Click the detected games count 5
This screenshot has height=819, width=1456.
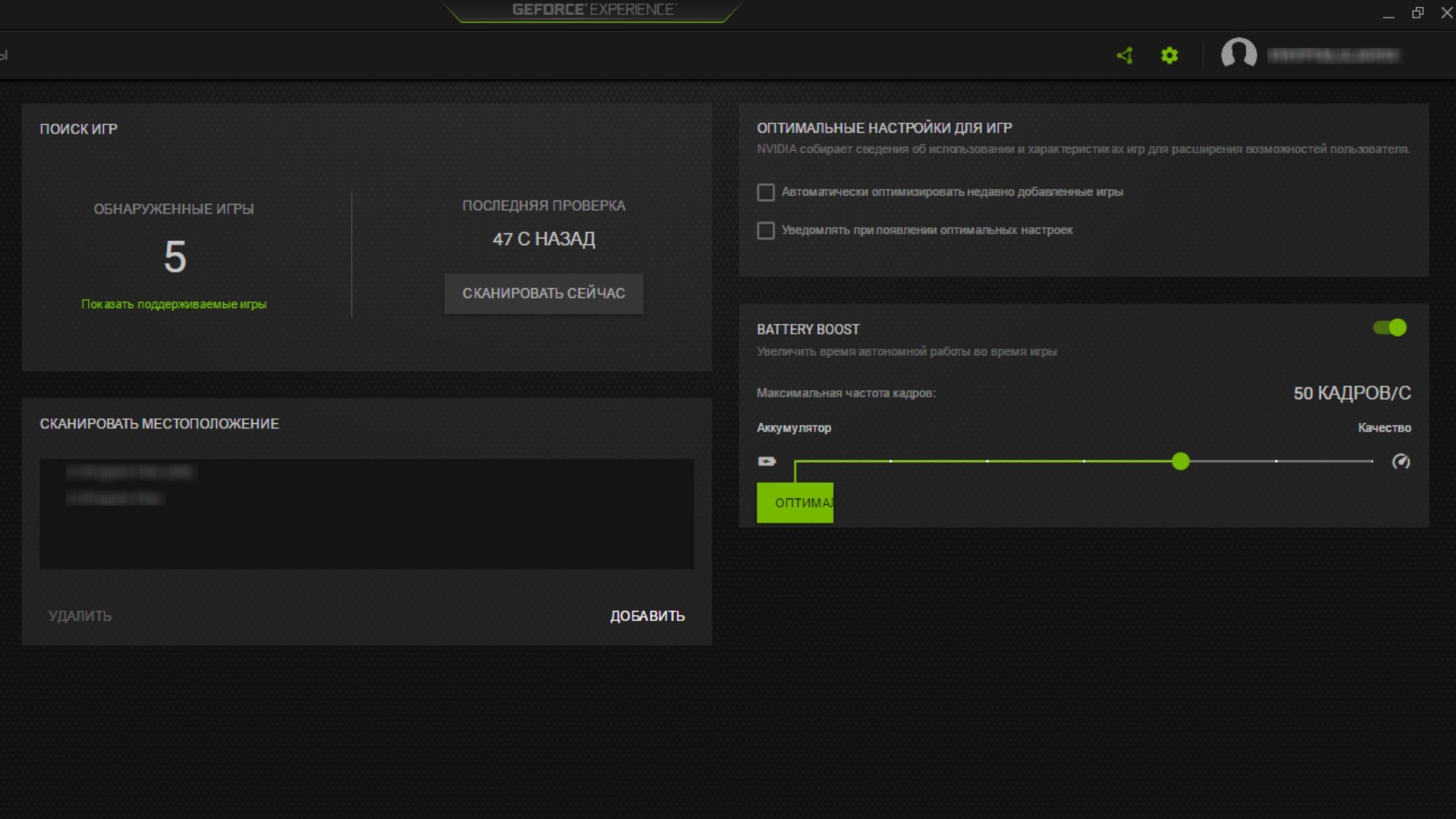(x=174, y=257)
